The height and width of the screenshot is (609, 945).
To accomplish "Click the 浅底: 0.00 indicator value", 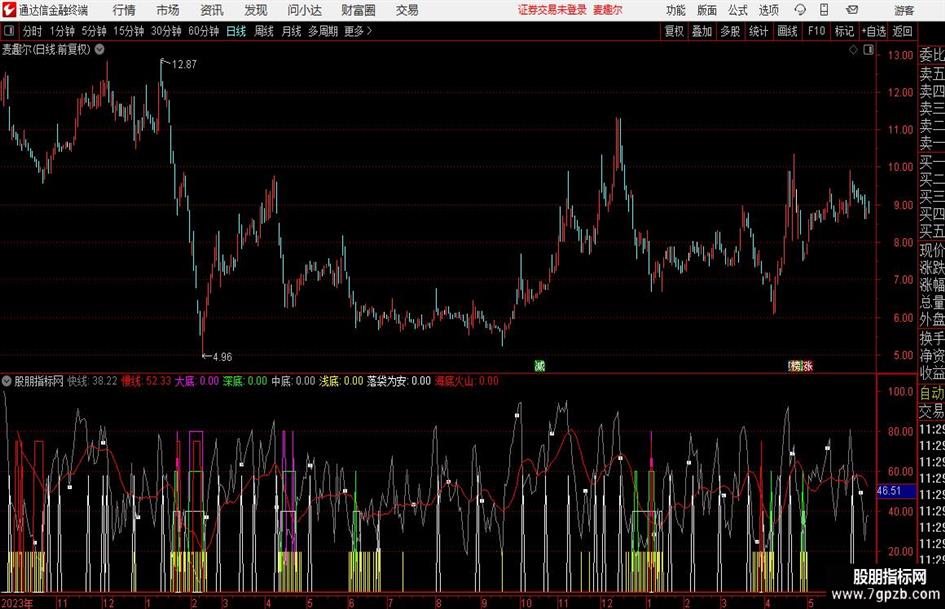I will (x=341, y=381).
